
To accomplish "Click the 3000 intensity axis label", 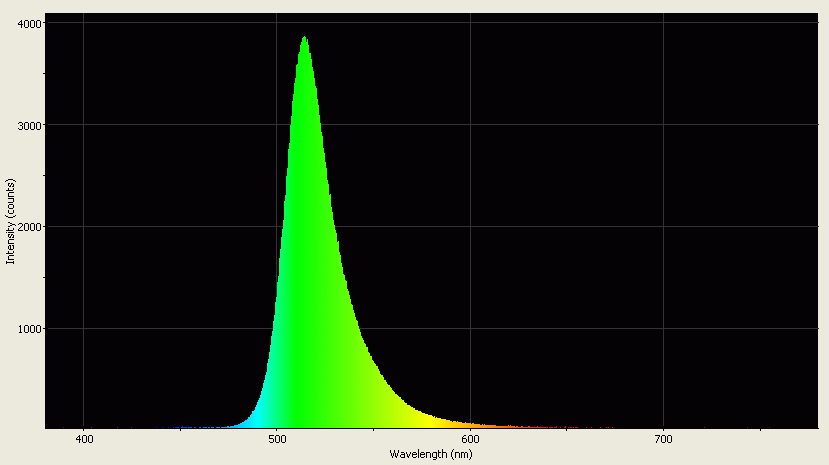I will pos(31,126).
